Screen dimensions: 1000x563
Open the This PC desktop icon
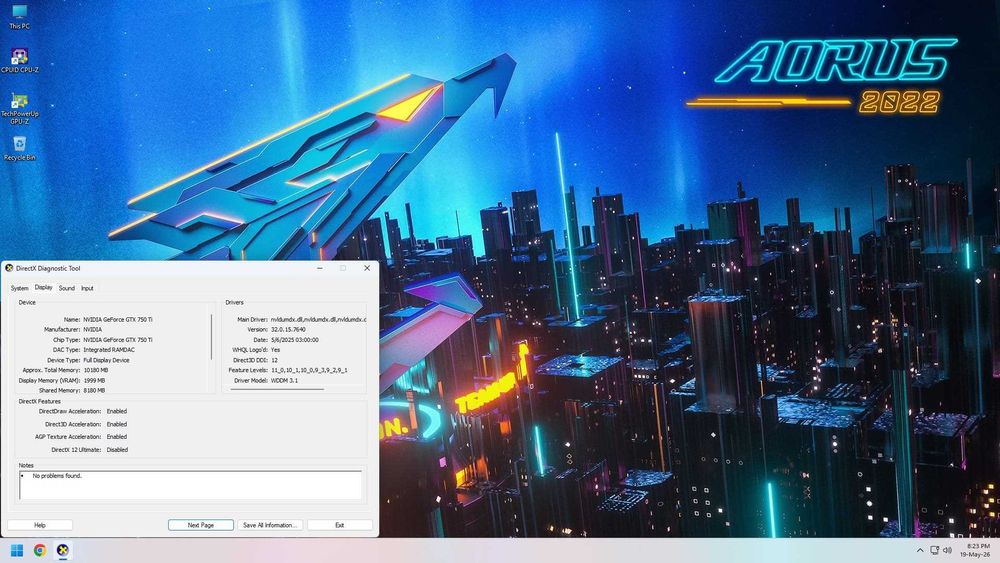pyautogui.click(x=19, y=17)
